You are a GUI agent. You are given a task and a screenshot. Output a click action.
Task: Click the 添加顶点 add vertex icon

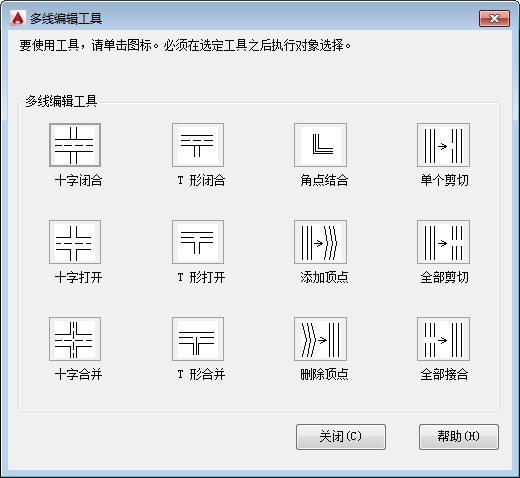point(321,242)
